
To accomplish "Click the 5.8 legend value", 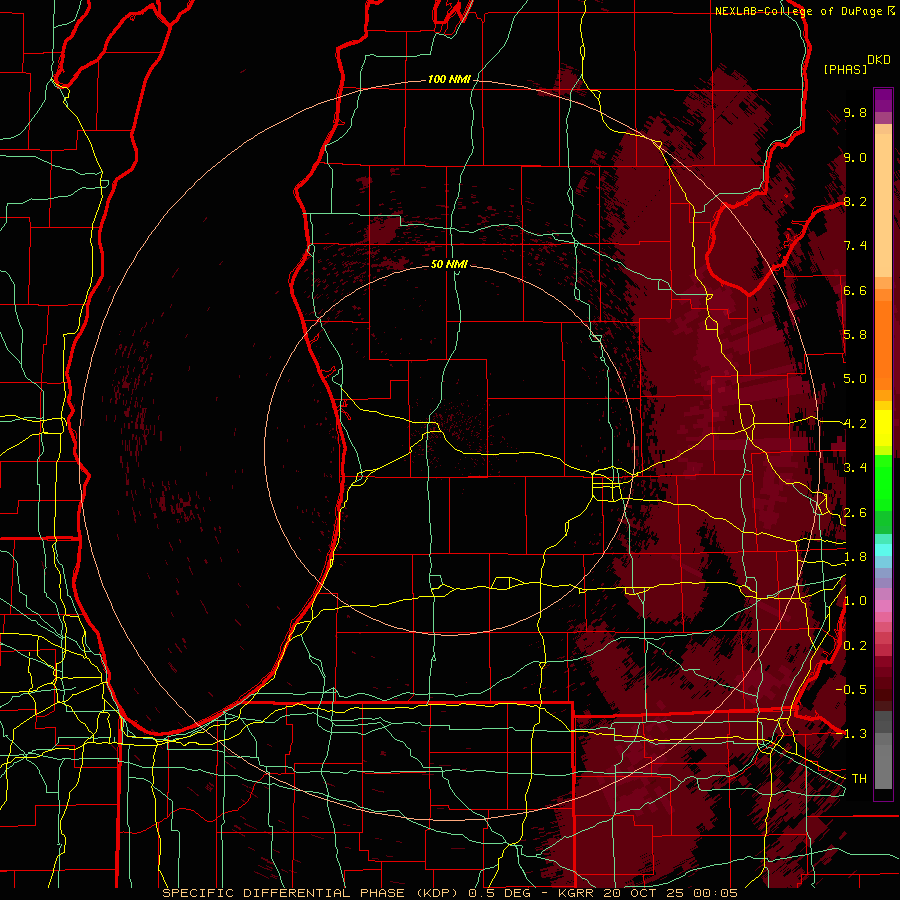I will pos(855,335).
